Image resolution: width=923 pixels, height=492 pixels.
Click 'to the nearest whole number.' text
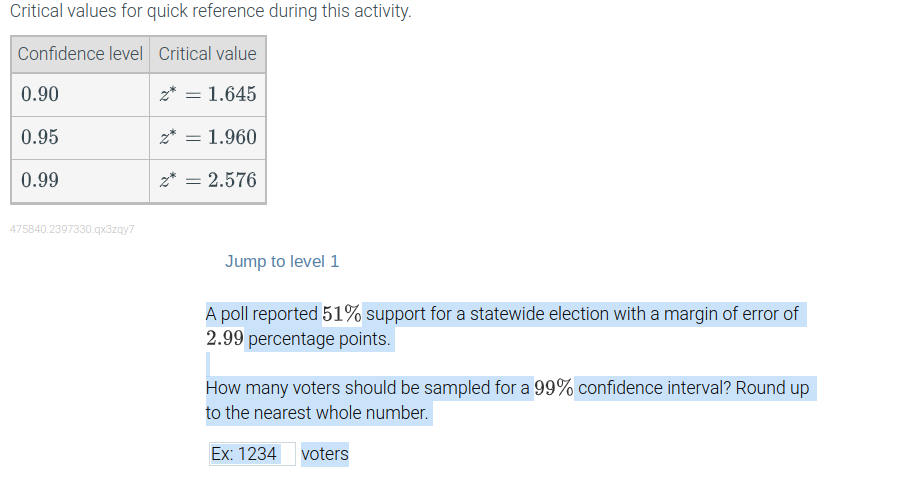click(317, 413)
